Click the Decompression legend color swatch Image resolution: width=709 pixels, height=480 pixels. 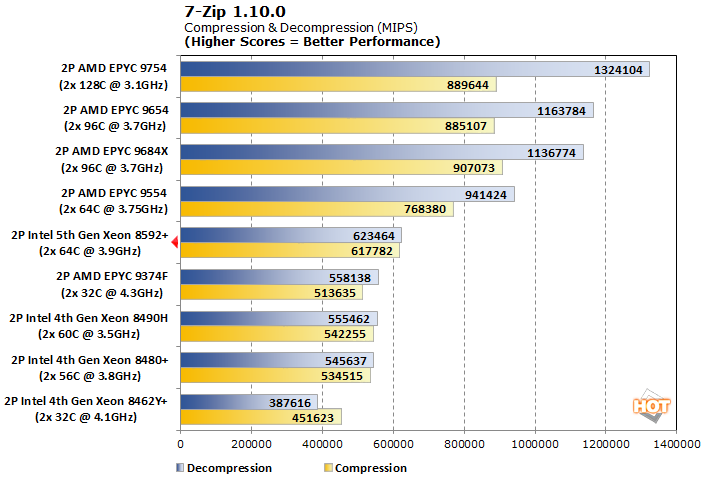(180, 468)
